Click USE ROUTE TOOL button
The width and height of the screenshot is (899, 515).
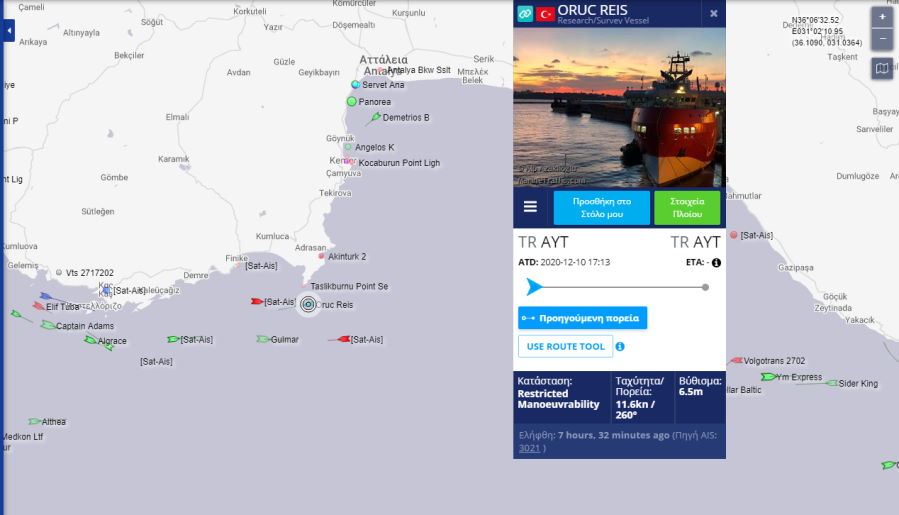click(565, 346)
